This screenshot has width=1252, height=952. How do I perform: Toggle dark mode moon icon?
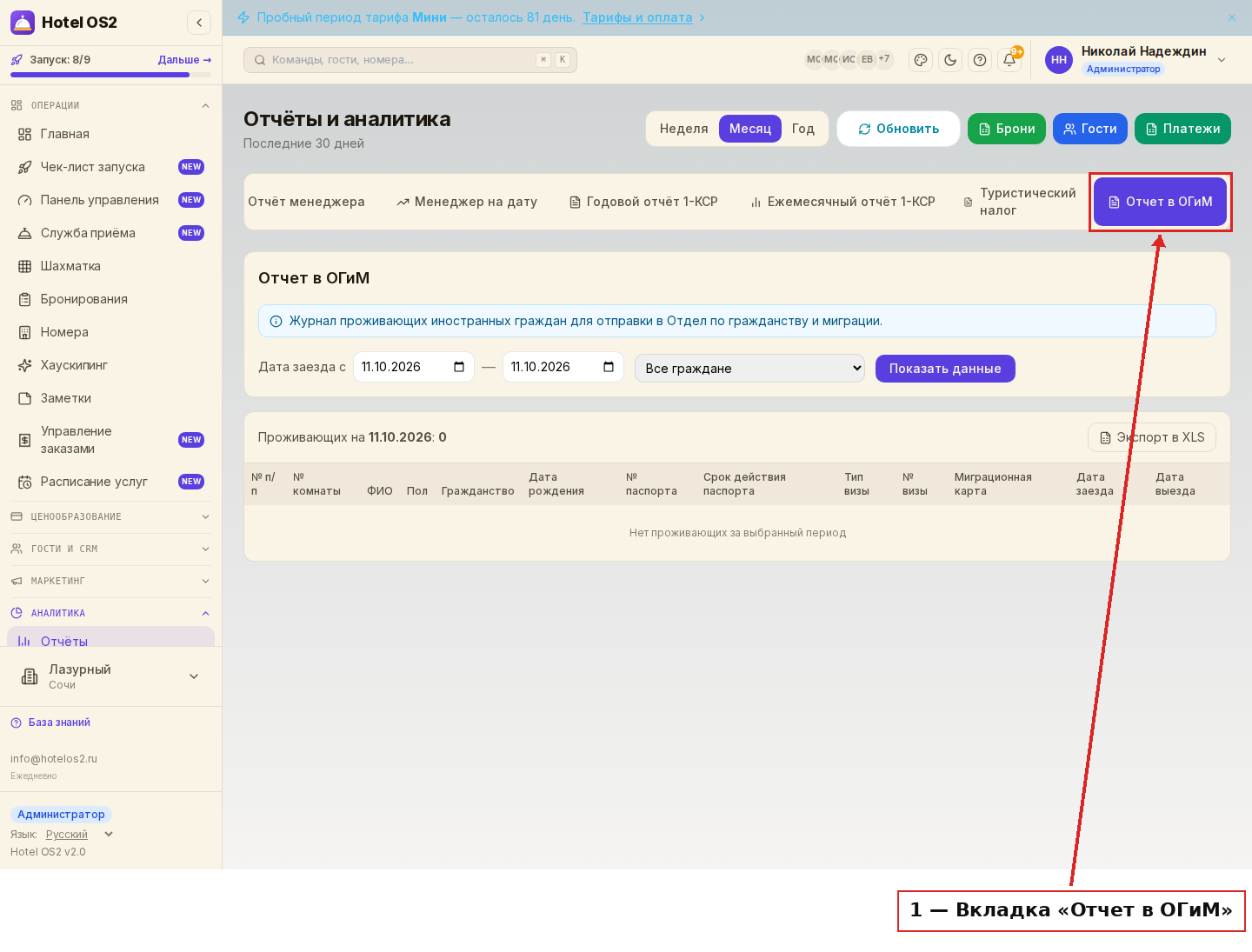click(x=950, y=60)
